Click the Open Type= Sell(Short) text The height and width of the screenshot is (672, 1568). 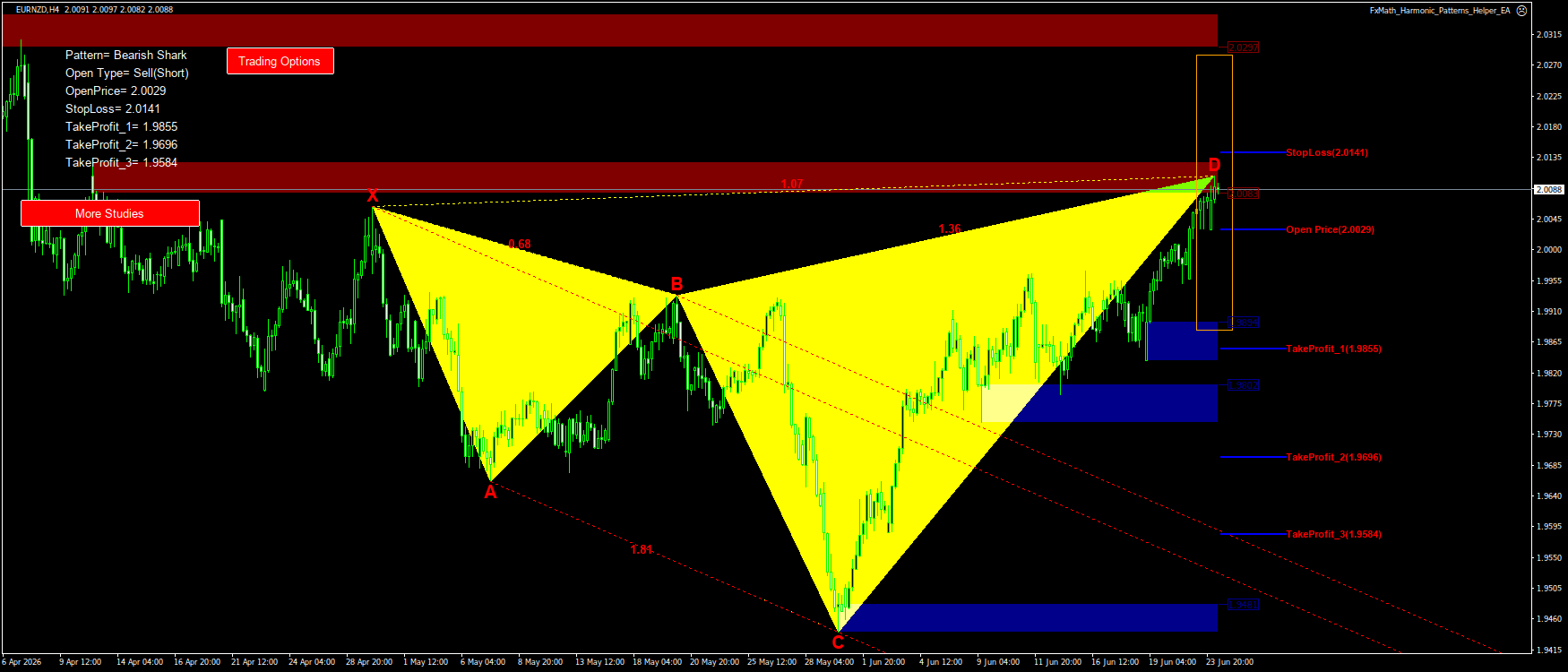pos(127,73)
